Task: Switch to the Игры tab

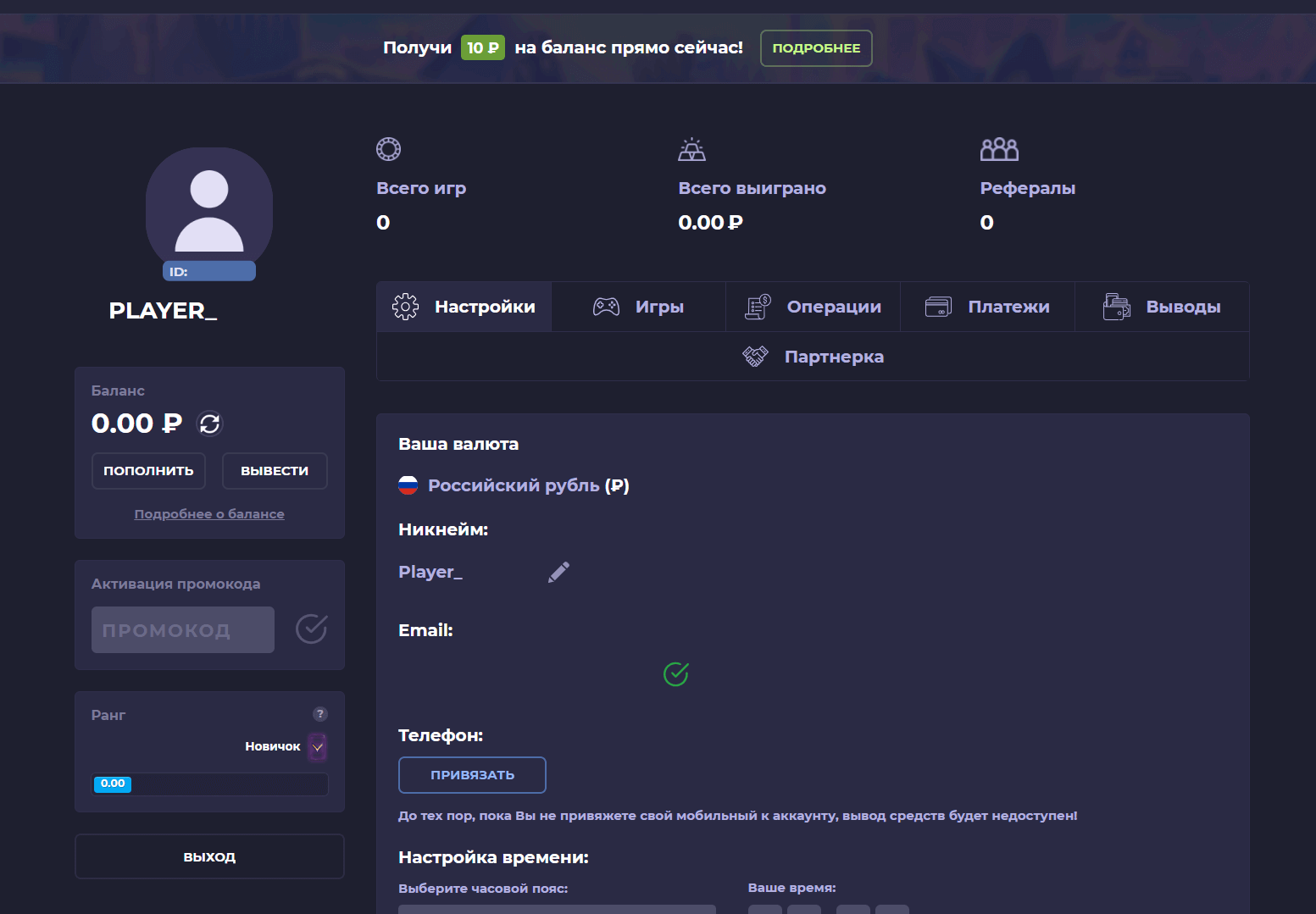Action: tap(639, 307)
